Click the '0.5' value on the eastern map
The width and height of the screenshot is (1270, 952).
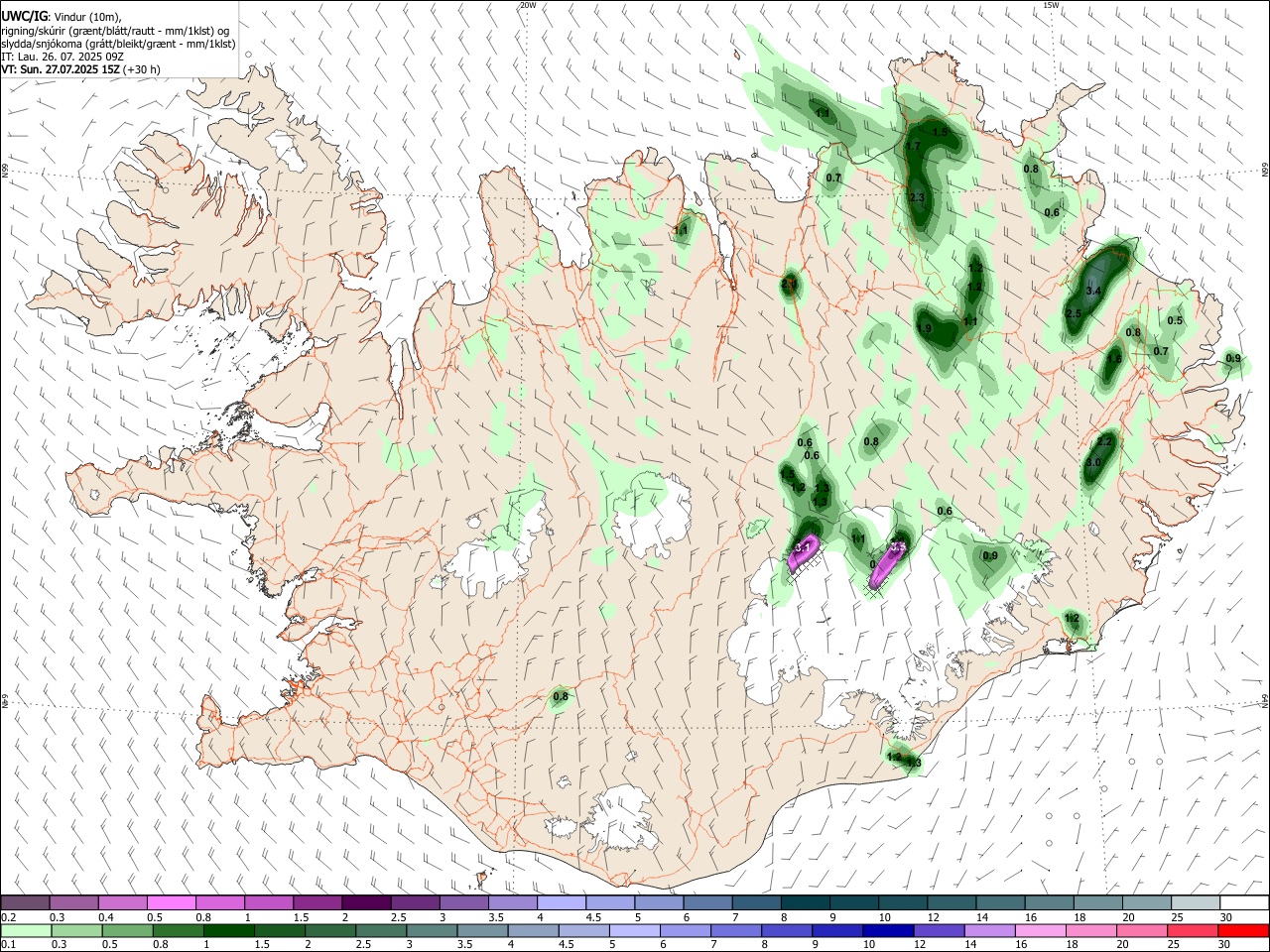point(1175,320)
